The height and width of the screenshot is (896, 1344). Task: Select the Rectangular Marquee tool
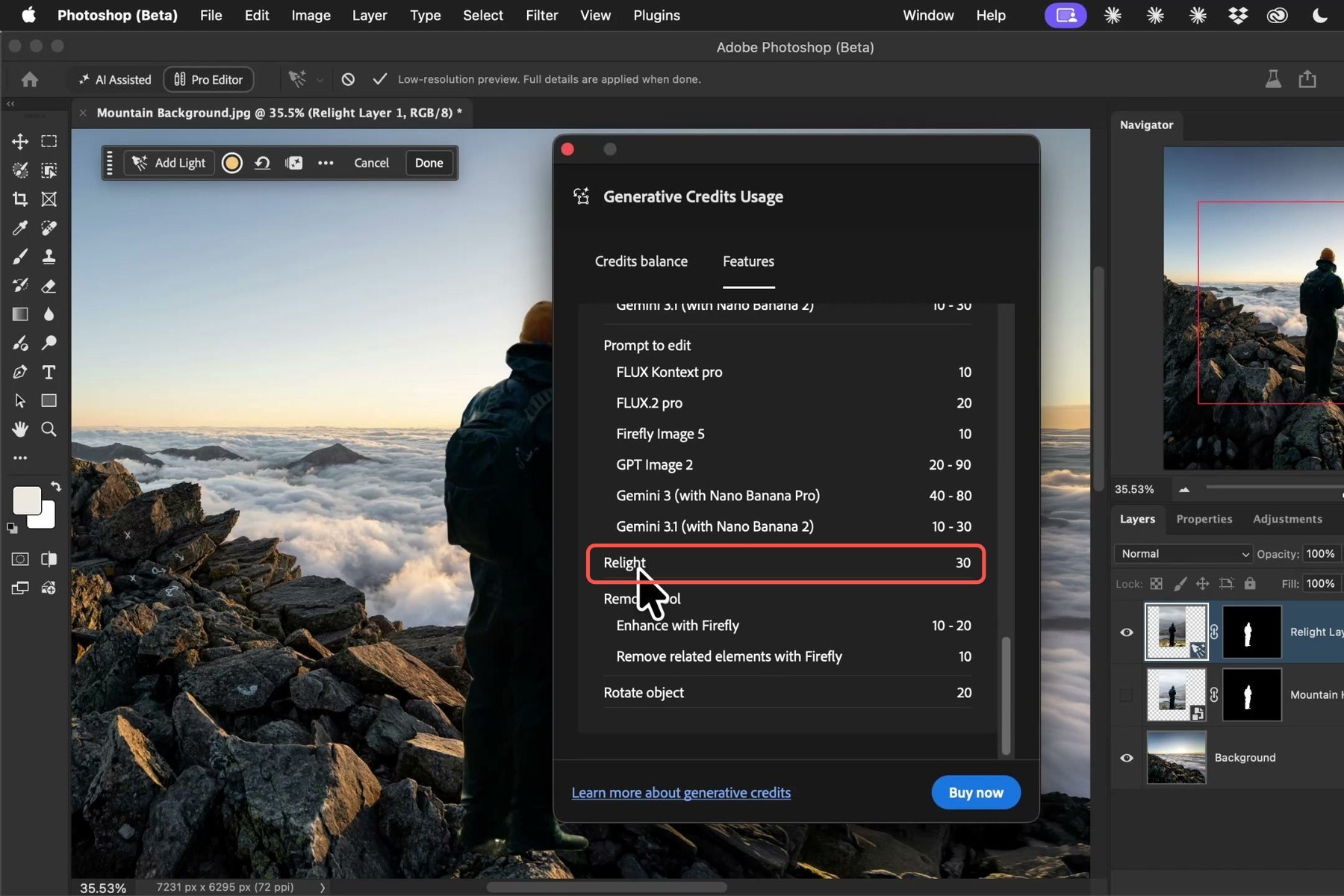[49, 141]
